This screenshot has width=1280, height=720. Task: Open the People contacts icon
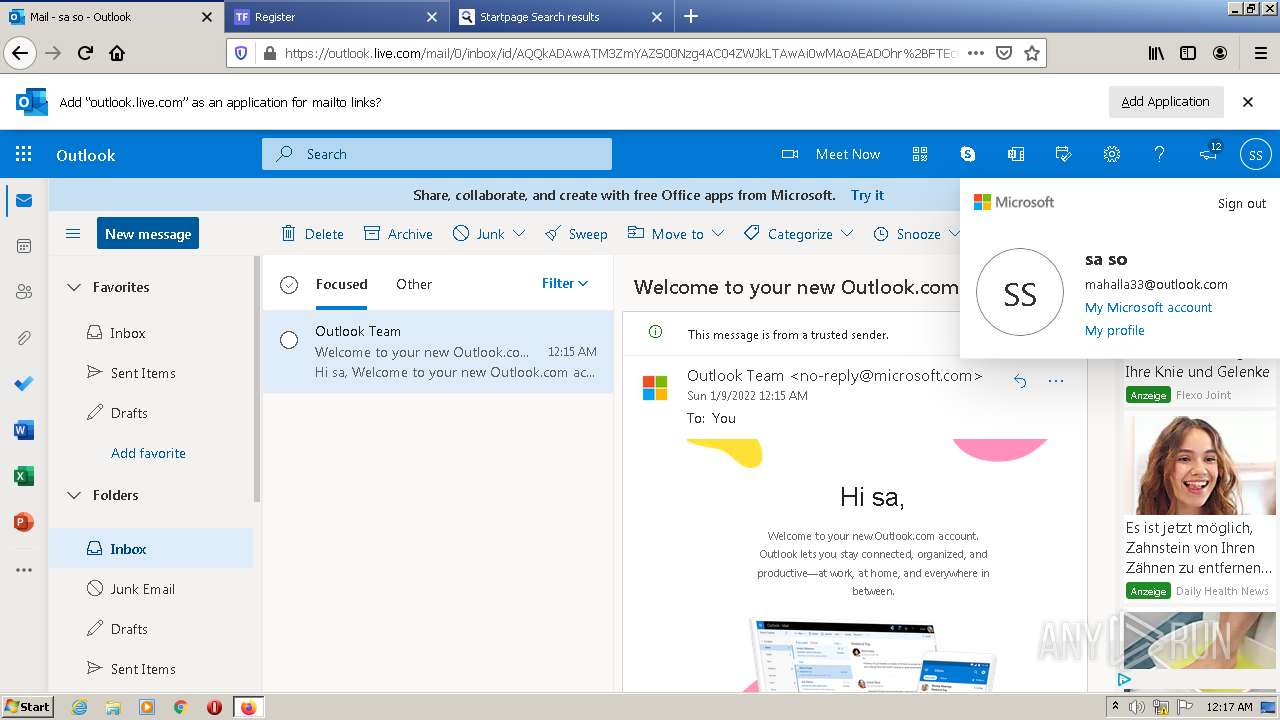[x=24, y=292]
